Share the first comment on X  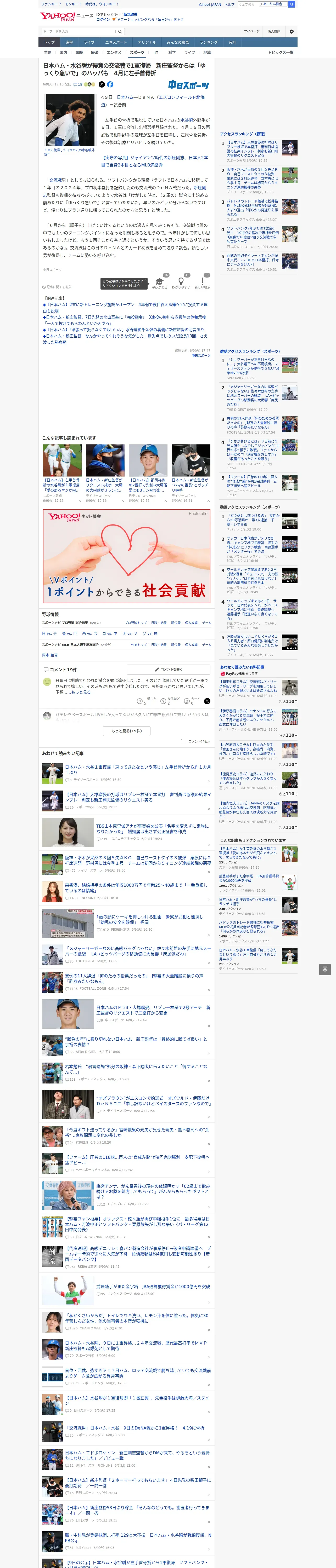tap(207, 701)
